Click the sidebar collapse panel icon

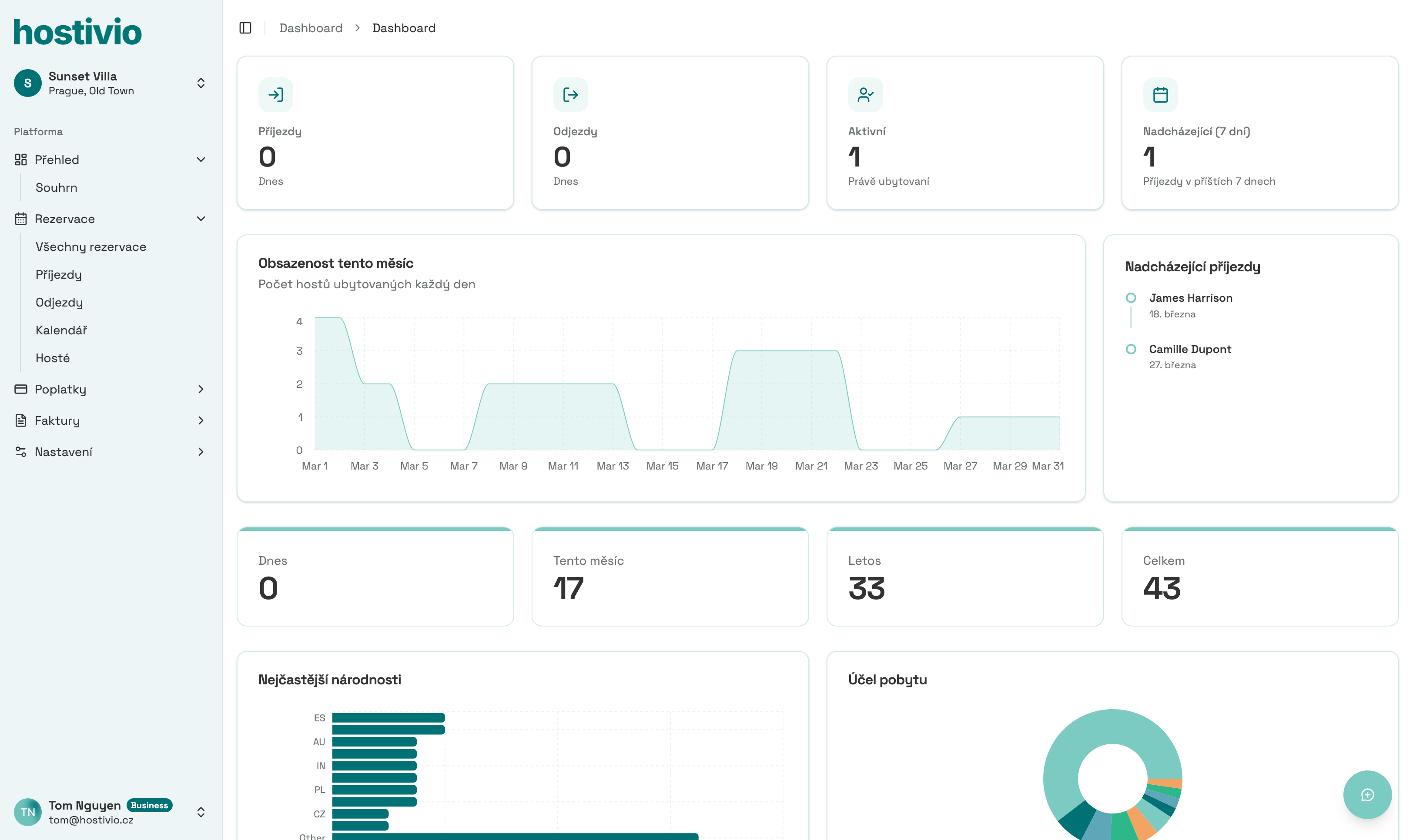point(246,28)
